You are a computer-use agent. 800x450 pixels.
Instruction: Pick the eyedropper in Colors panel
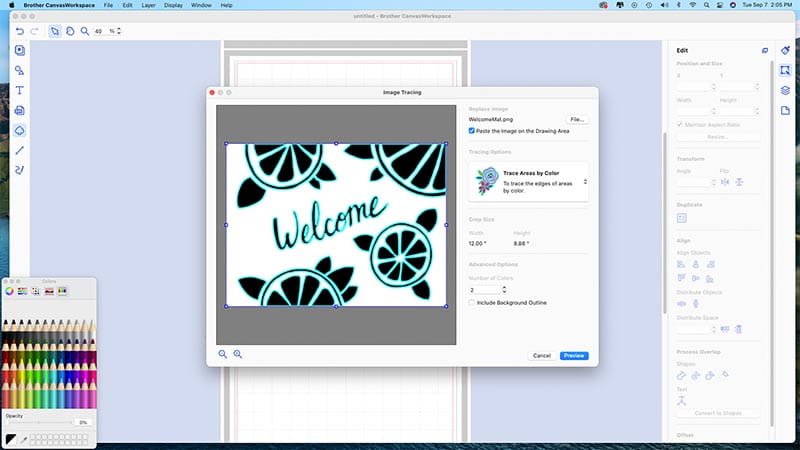click(23, 439)
